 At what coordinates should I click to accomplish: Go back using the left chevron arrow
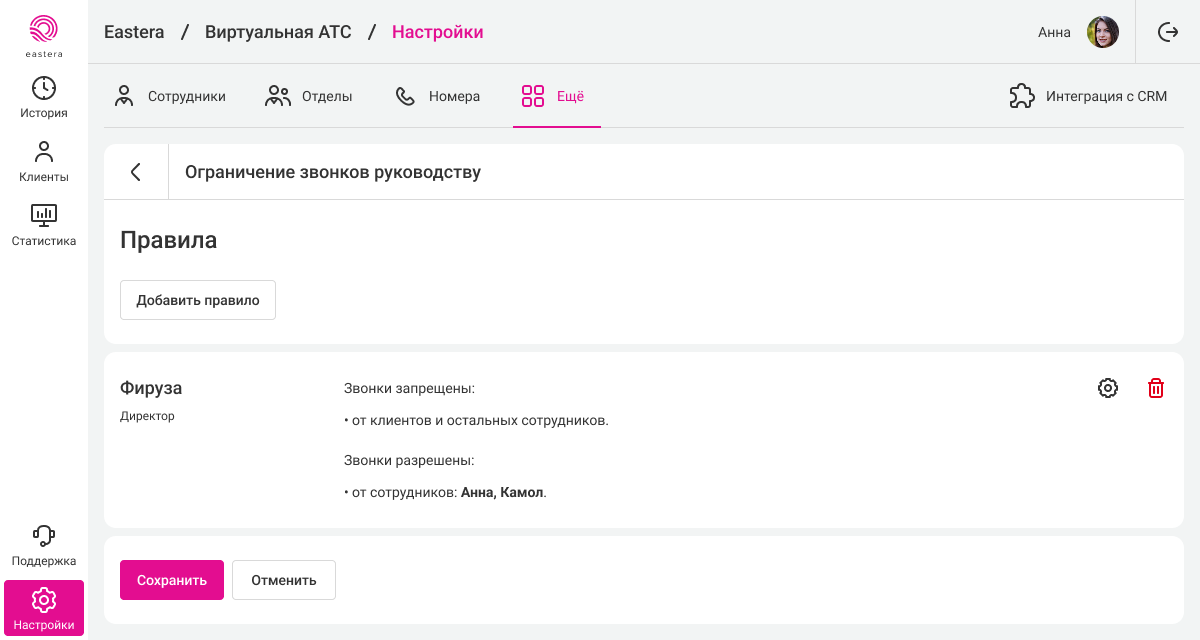point(136,172)
